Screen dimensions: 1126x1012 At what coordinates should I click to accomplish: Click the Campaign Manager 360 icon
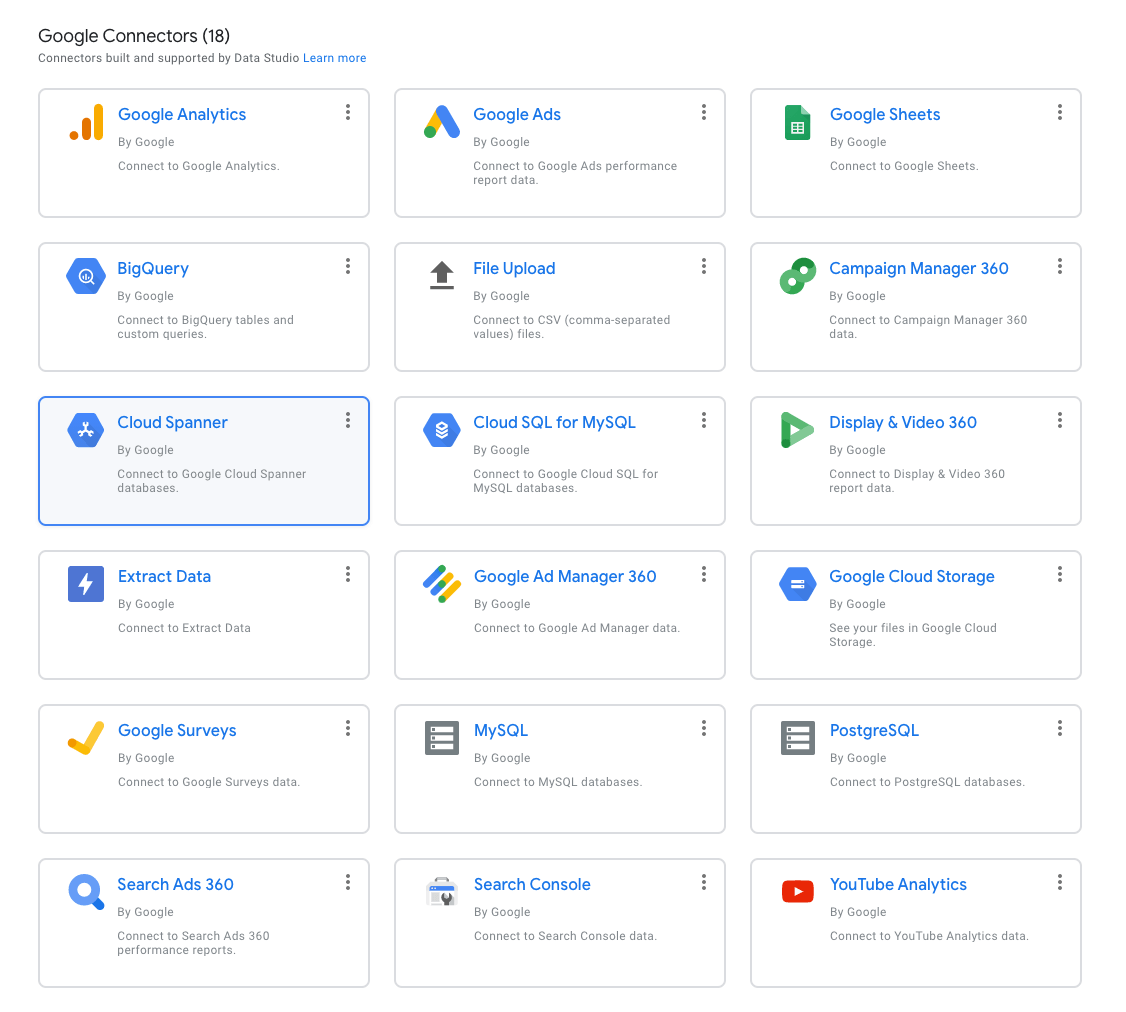click(x=798, y=276)
